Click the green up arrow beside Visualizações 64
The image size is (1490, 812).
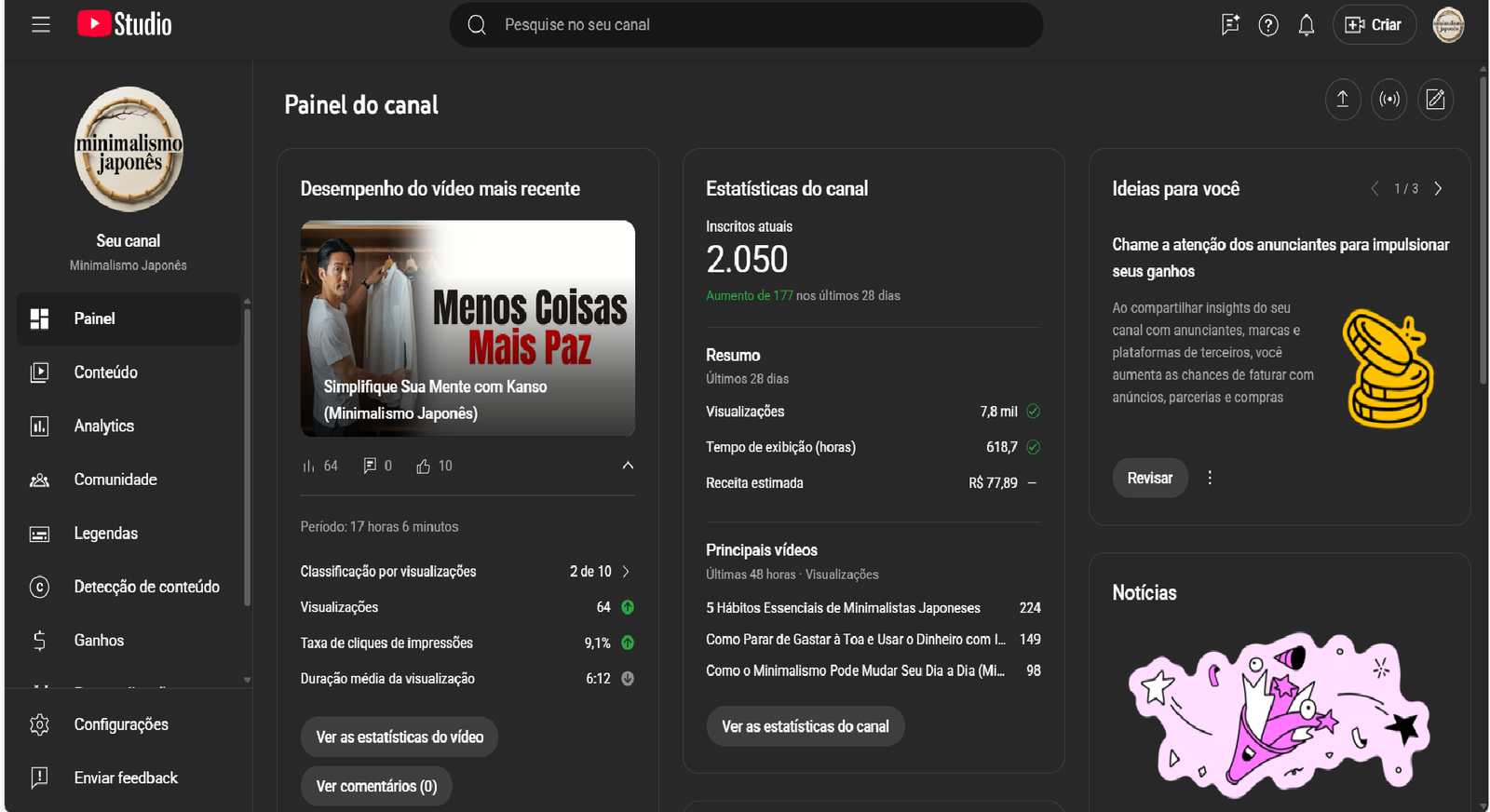coord(628,607)
